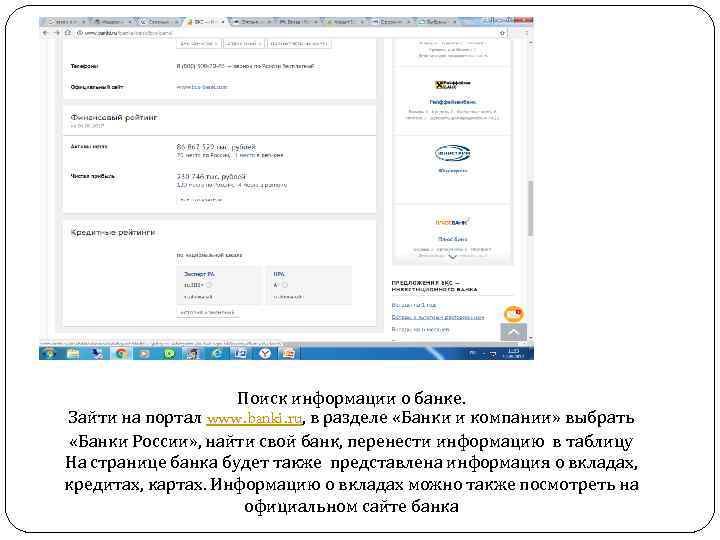Click the Raiffeisenbank logo
720x540 pixels.
point(452,85)
